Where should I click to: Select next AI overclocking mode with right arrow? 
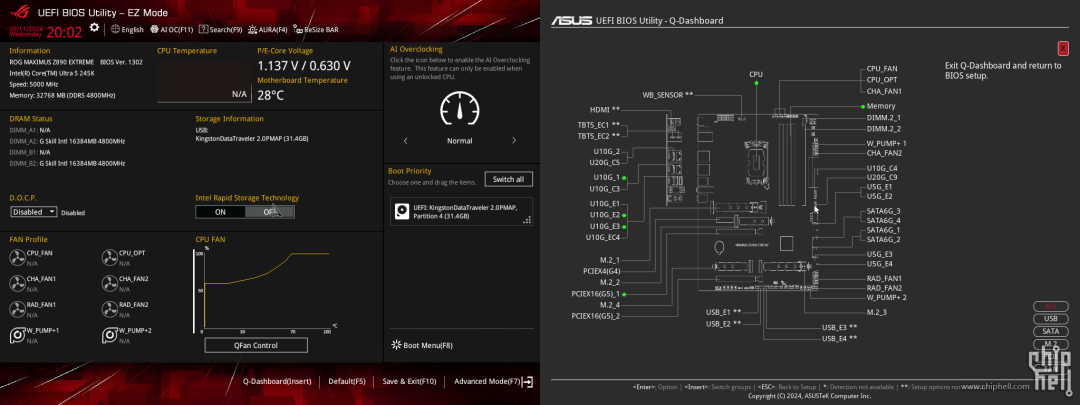click(x=514, y=141)
